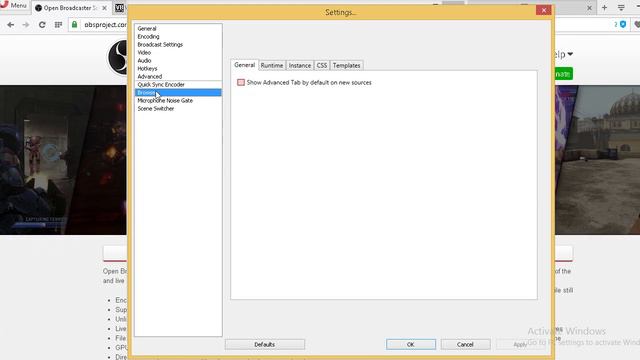Click the Apply button
The width and height of the screenshot is (640, 360).
[520, 344]
